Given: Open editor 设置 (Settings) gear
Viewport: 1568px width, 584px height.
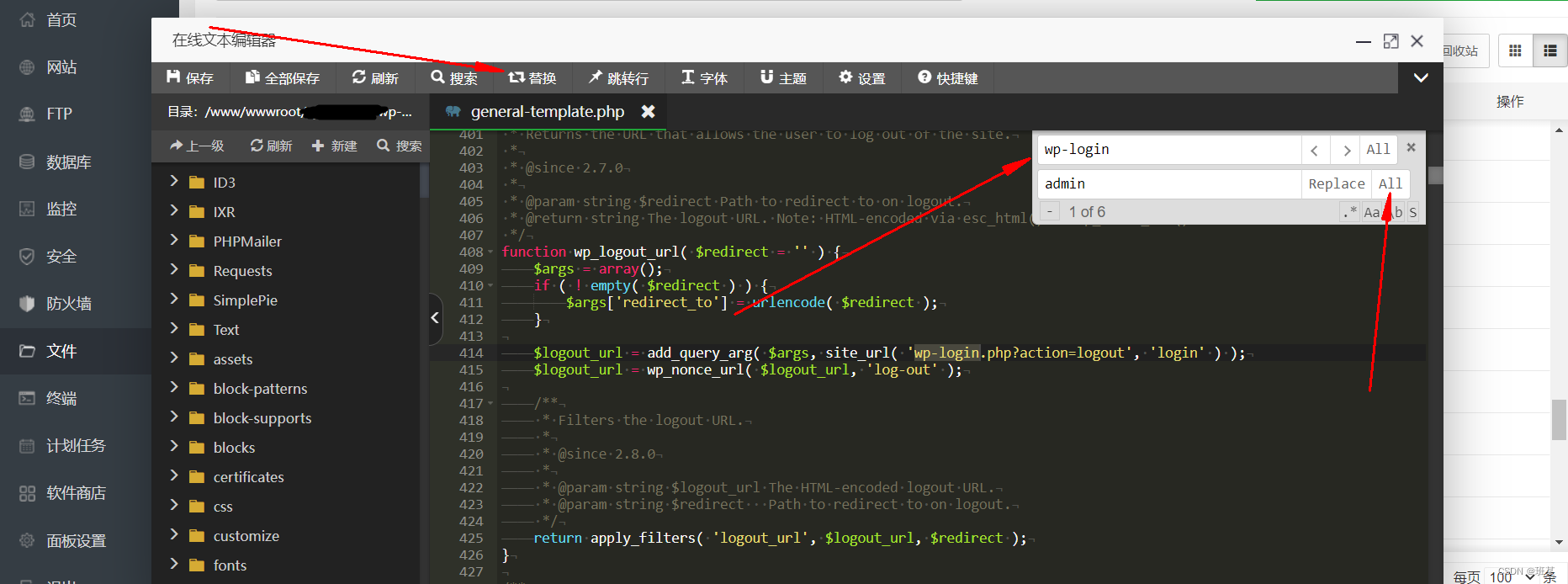Looking at the screenshot, I should tap(861, 78).
